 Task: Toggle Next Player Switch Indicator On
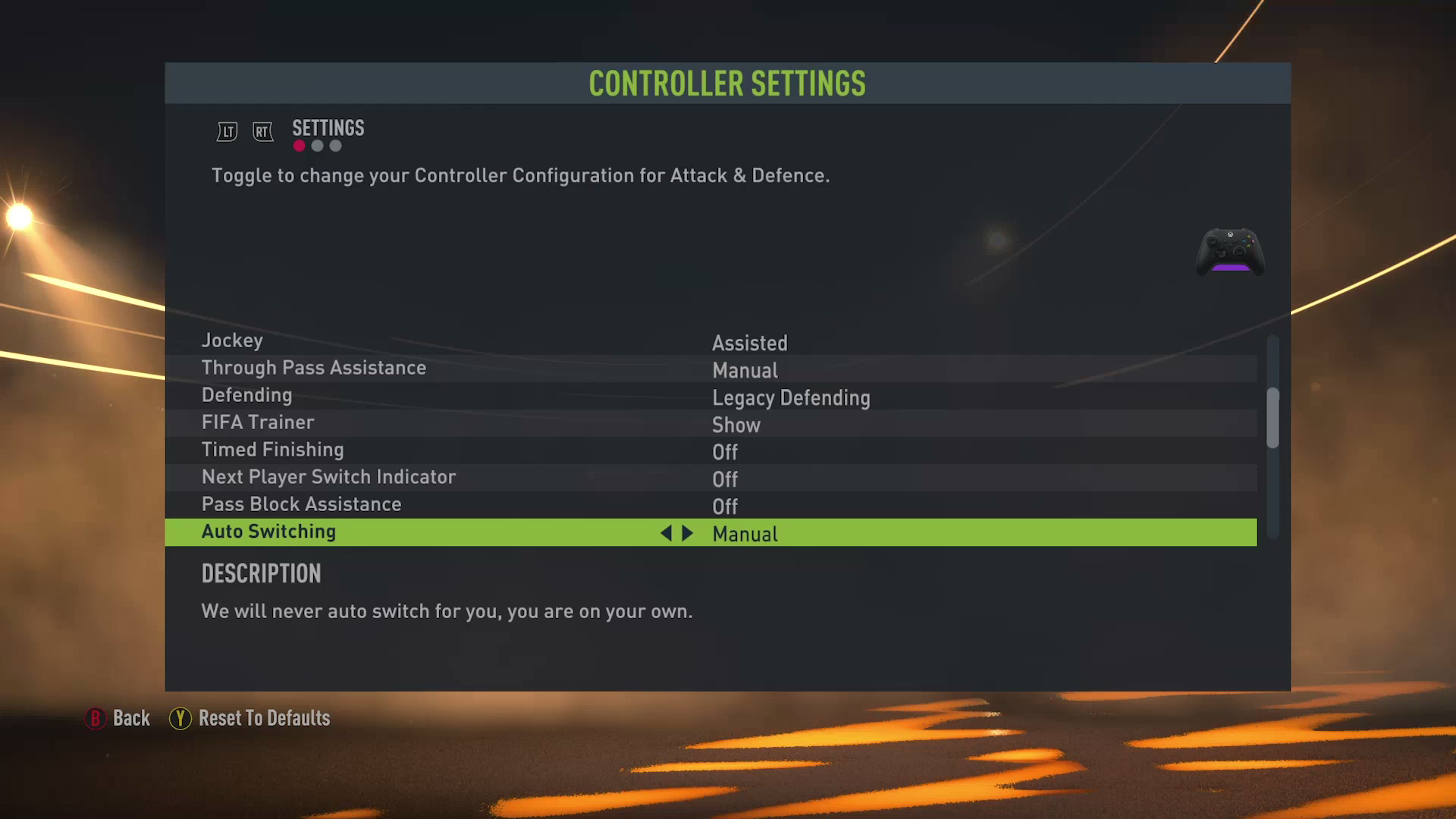[x=725, y=478]
